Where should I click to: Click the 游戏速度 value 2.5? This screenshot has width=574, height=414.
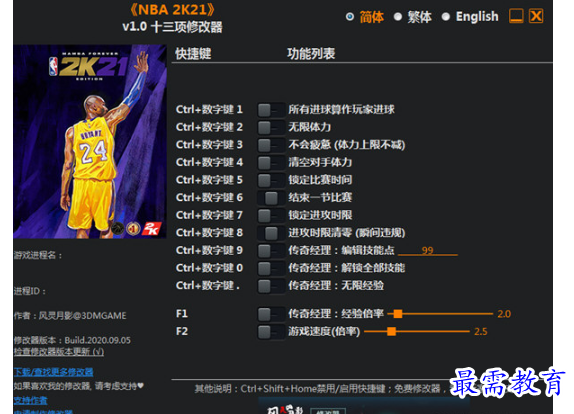481,332
